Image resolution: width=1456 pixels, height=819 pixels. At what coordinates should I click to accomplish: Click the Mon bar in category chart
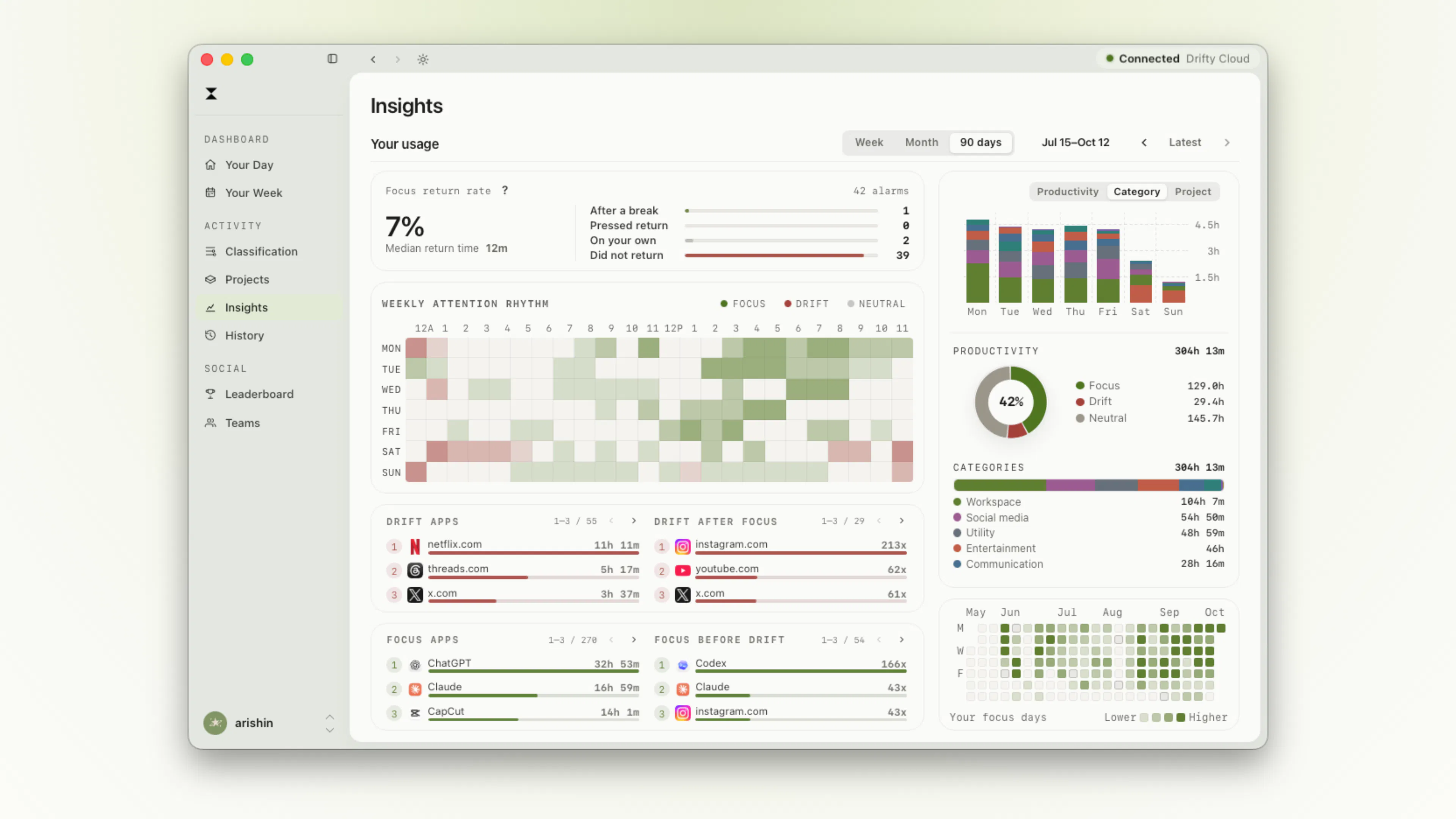coord(977,261)
